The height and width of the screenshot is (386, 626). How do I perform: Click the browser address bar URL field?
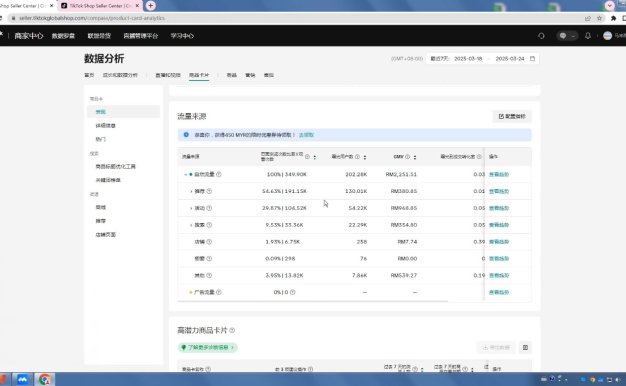[295, 18]
